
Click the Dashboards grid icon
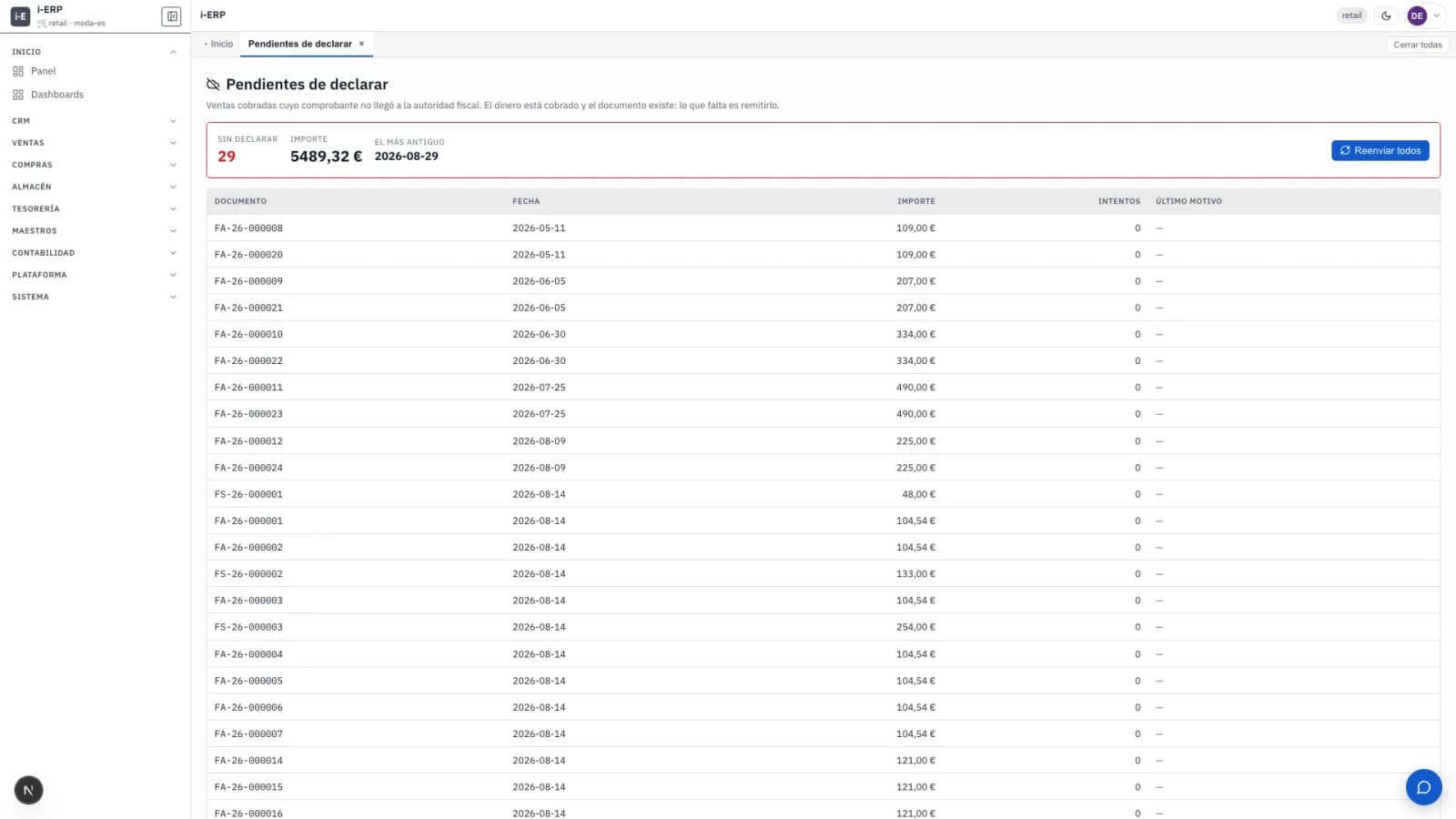point(18,95)
